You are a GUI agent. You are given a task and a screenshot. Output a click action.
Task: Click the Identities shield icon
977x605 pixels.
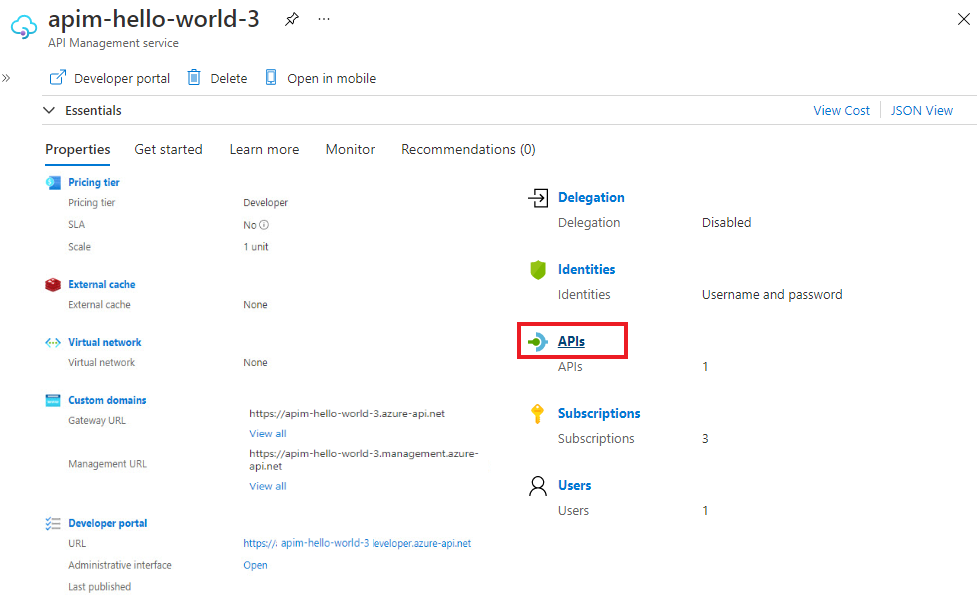click(538, 270)
